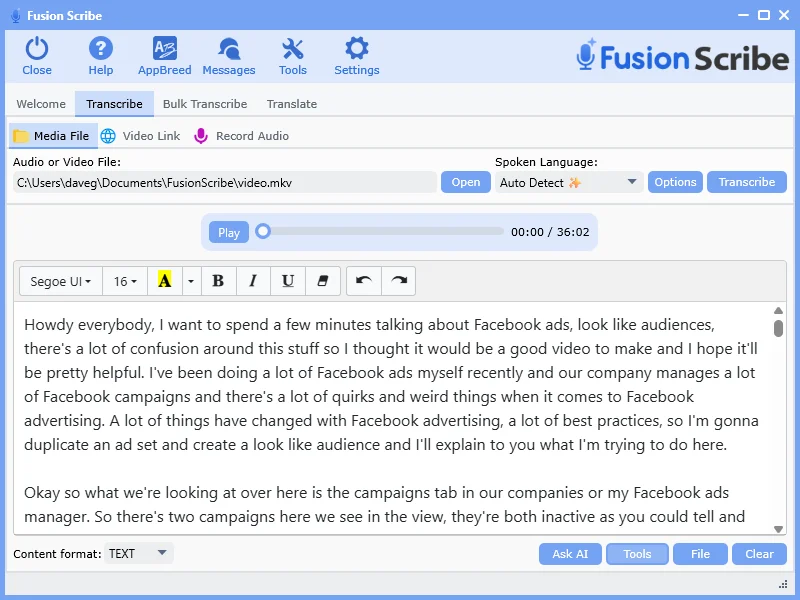This screenshot has width=800, height=600.
Task: Click the text "Okay so what we're looking"
Action: click(121, 493)
